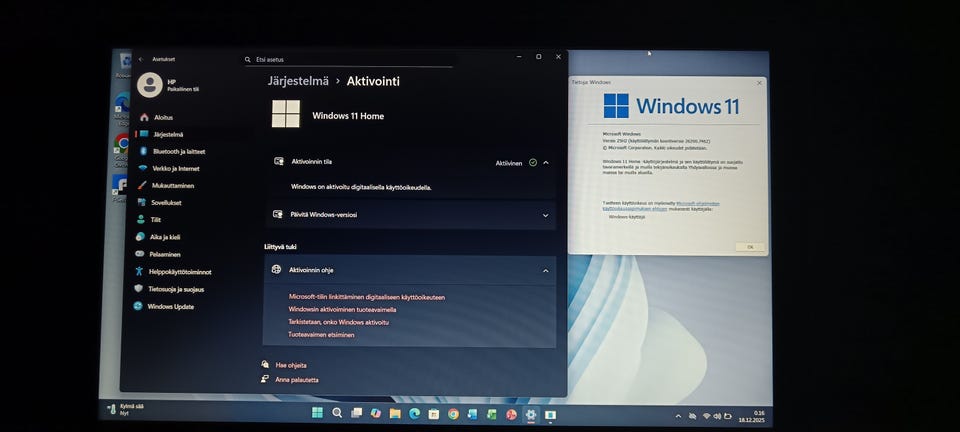Screen dimensions: 960x432
Task: Collapse the Aktivoinnin tila section
Action: coord(546,163)
